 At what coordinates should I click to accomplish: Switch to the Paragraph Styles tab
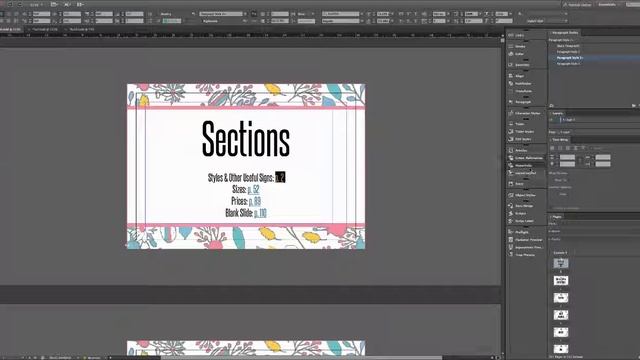tap(565, 33)
